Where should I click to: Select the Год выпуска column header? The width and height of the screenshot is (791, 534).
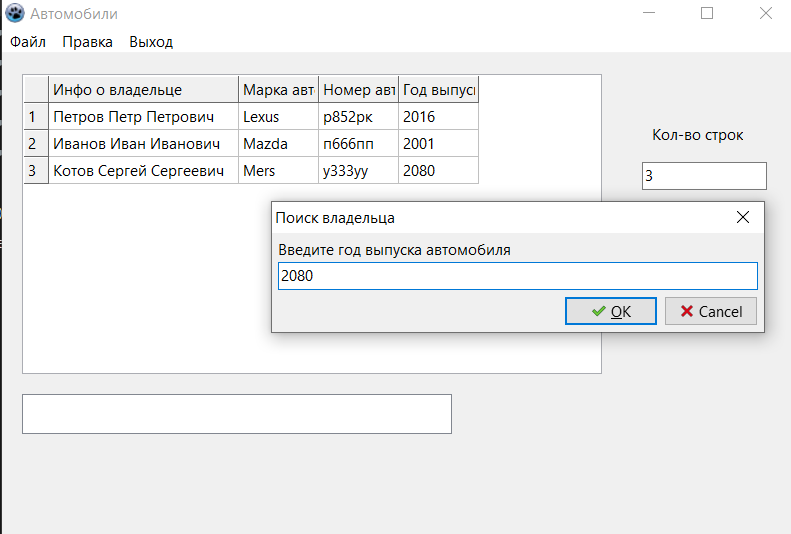coord(438,90)
